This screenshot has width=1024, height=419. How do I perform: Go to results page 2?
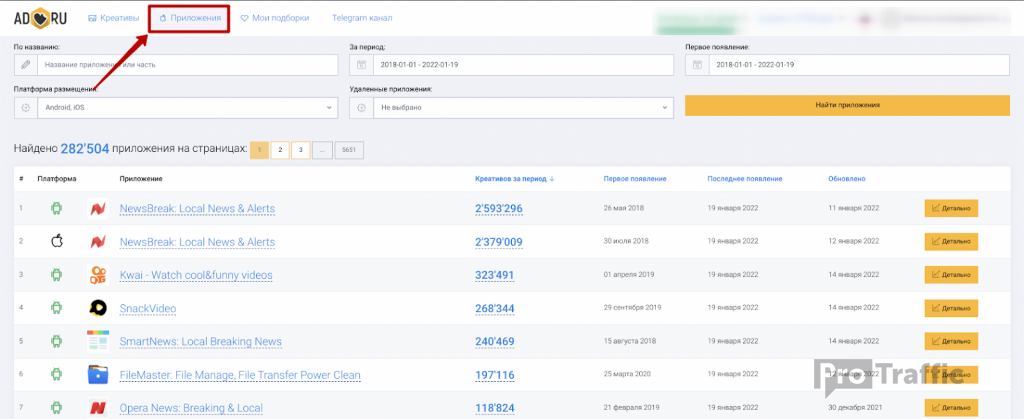[280, 150]
